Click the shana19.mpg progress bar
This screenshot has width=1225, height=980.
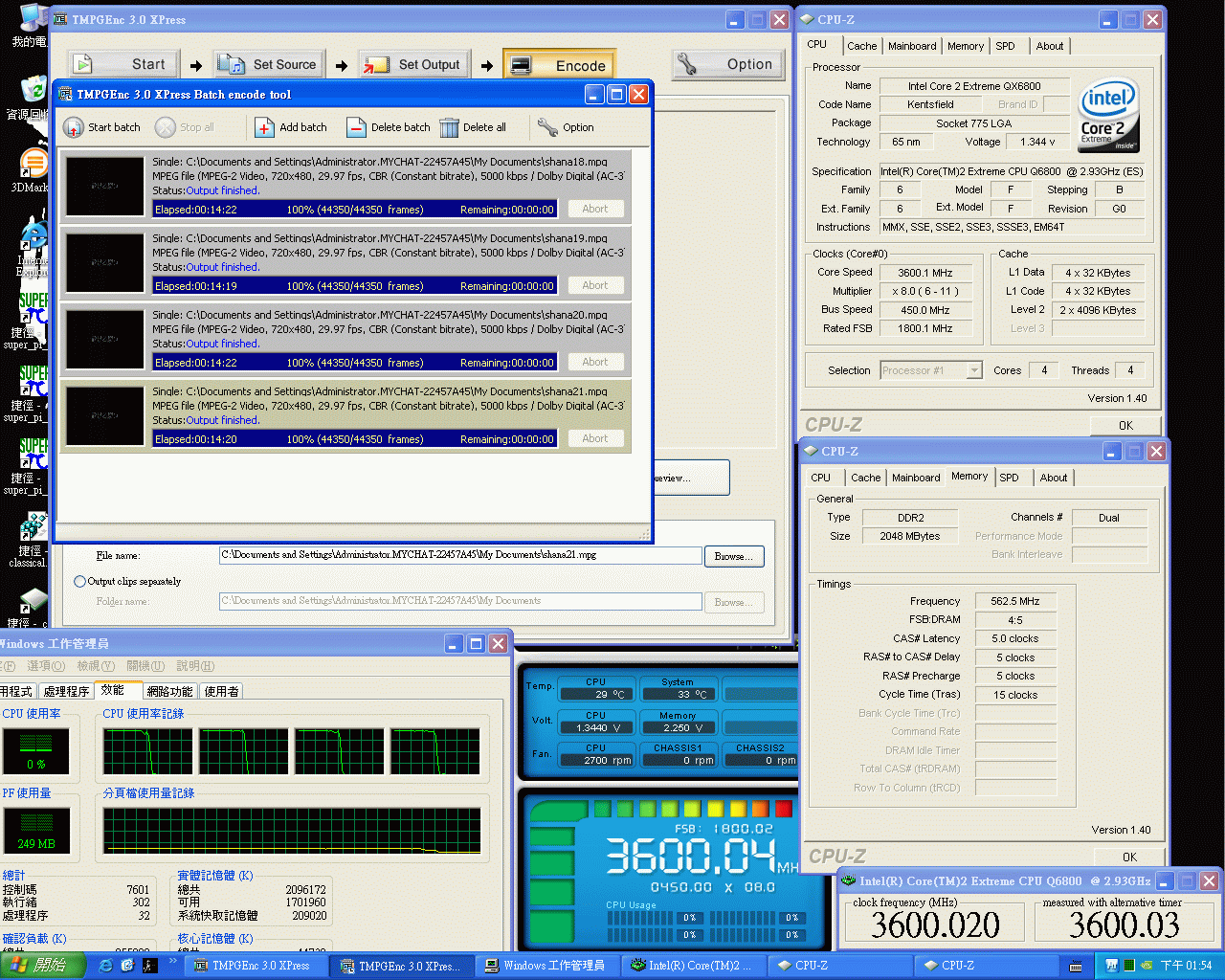pos(354,286)
